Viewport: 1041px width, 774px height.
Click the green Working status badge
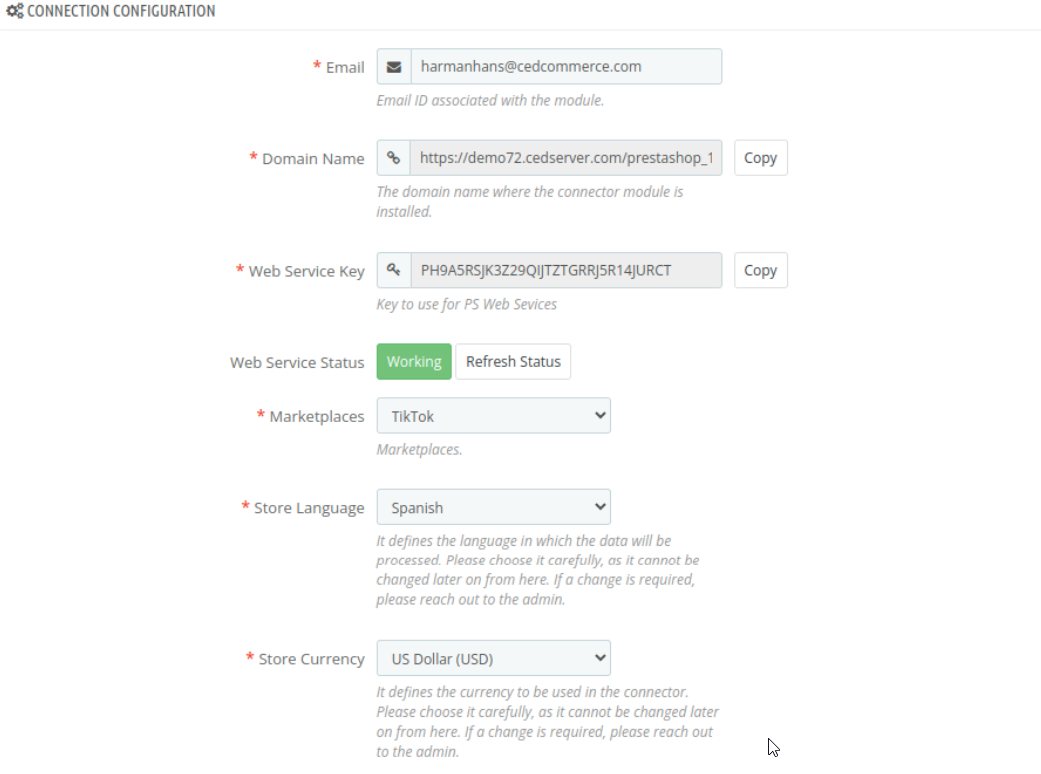tap(414, 362)
